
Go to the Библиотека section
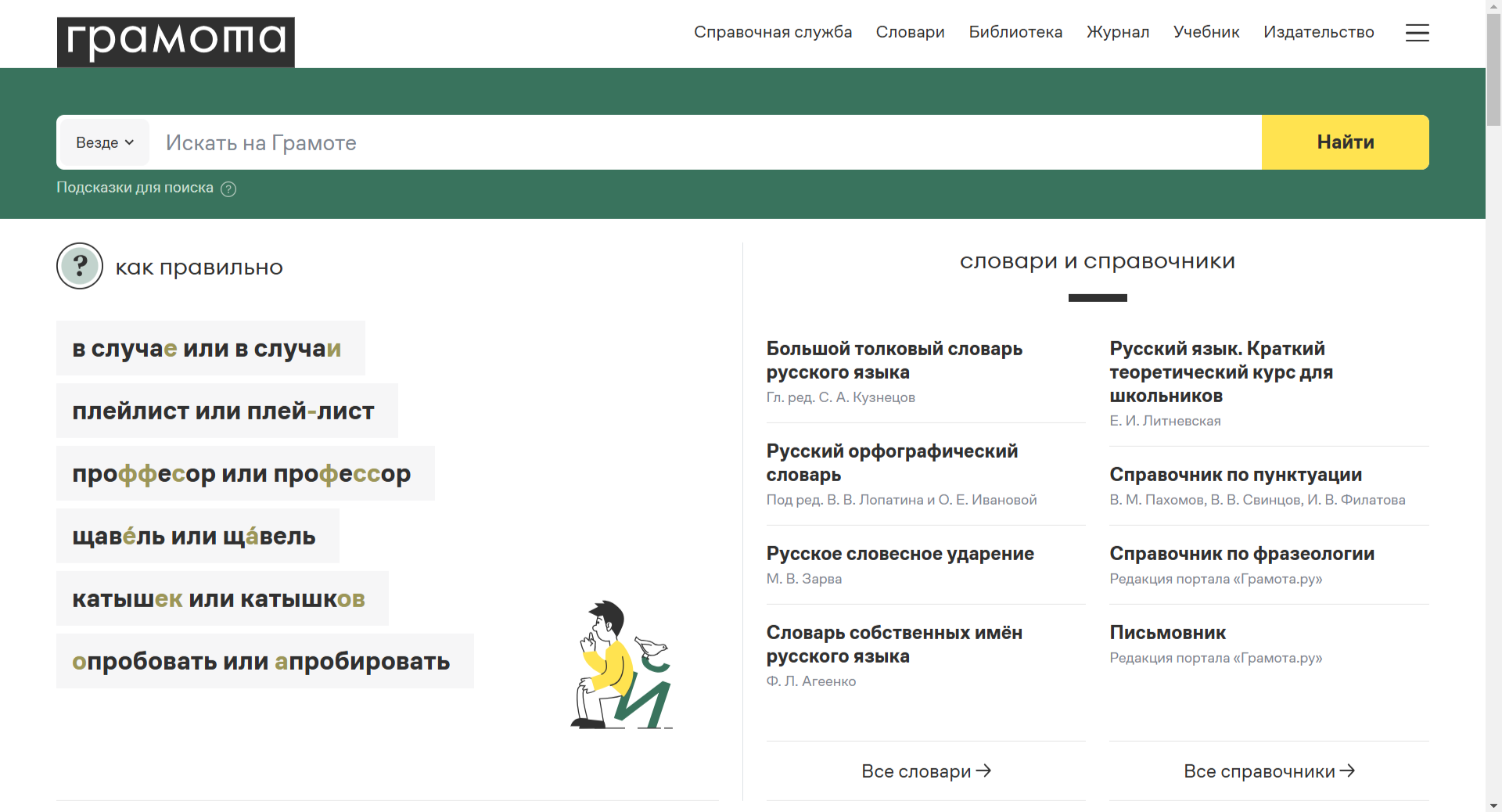pyautogui.click(x=1015, y=32)
